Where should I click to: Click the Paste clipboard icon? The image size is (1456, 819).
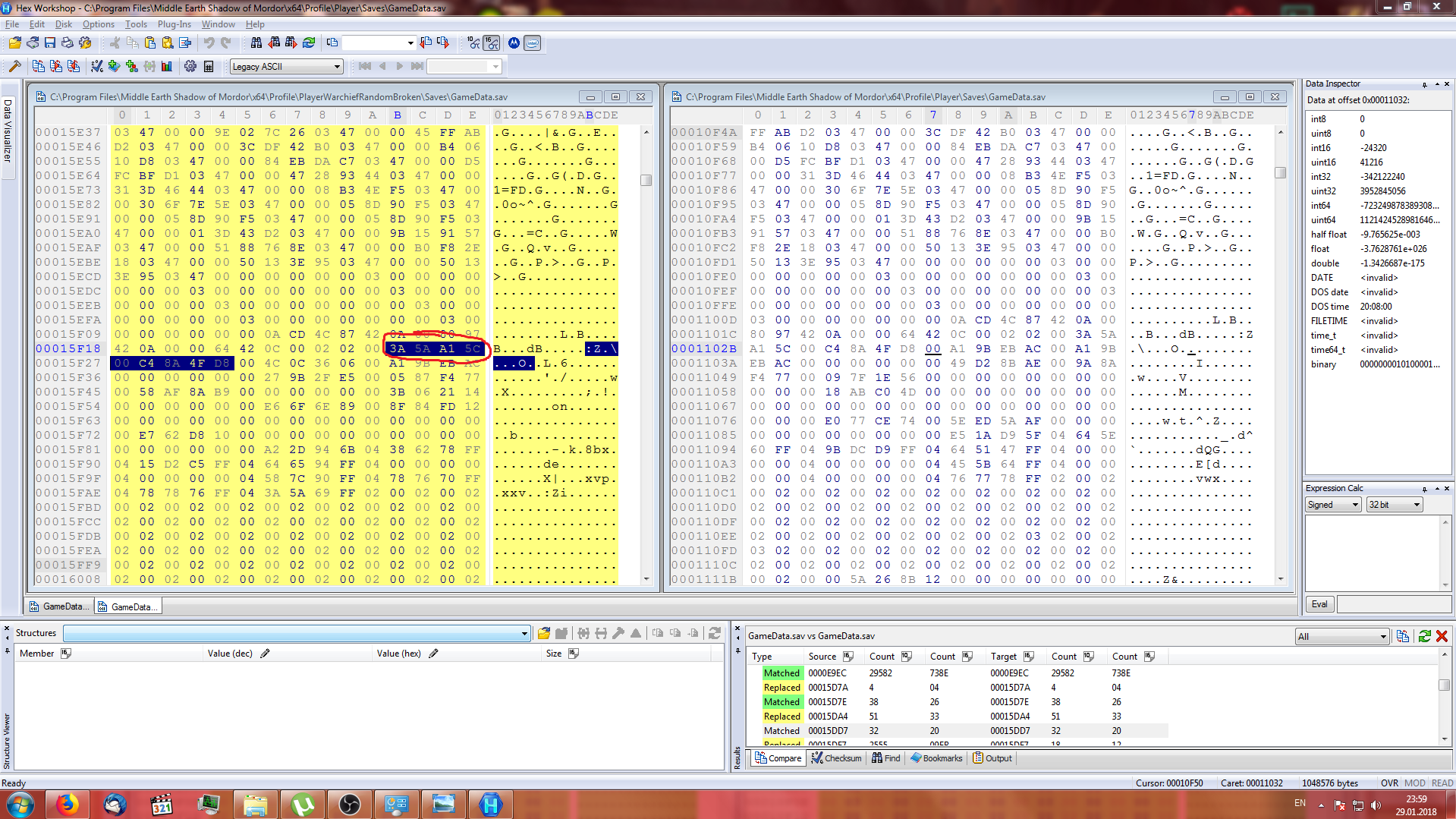150,43
